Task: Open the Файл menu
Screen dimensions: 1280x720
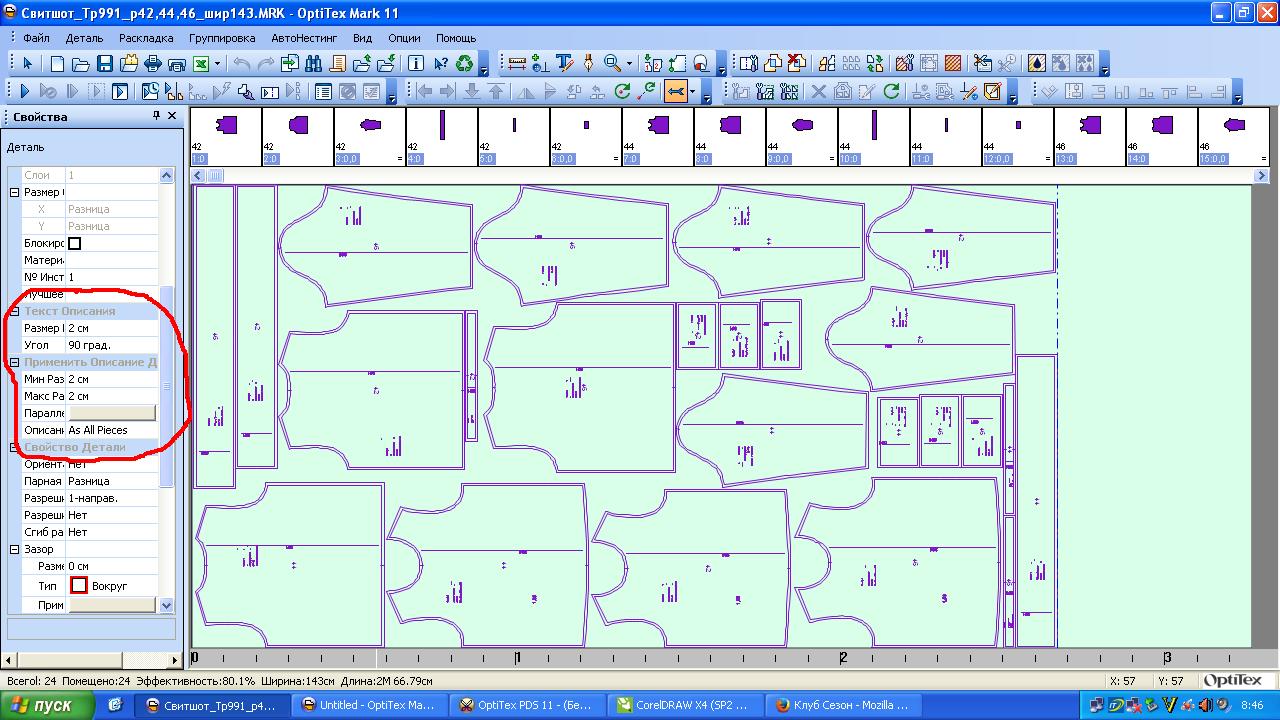Action: (36, 38)
